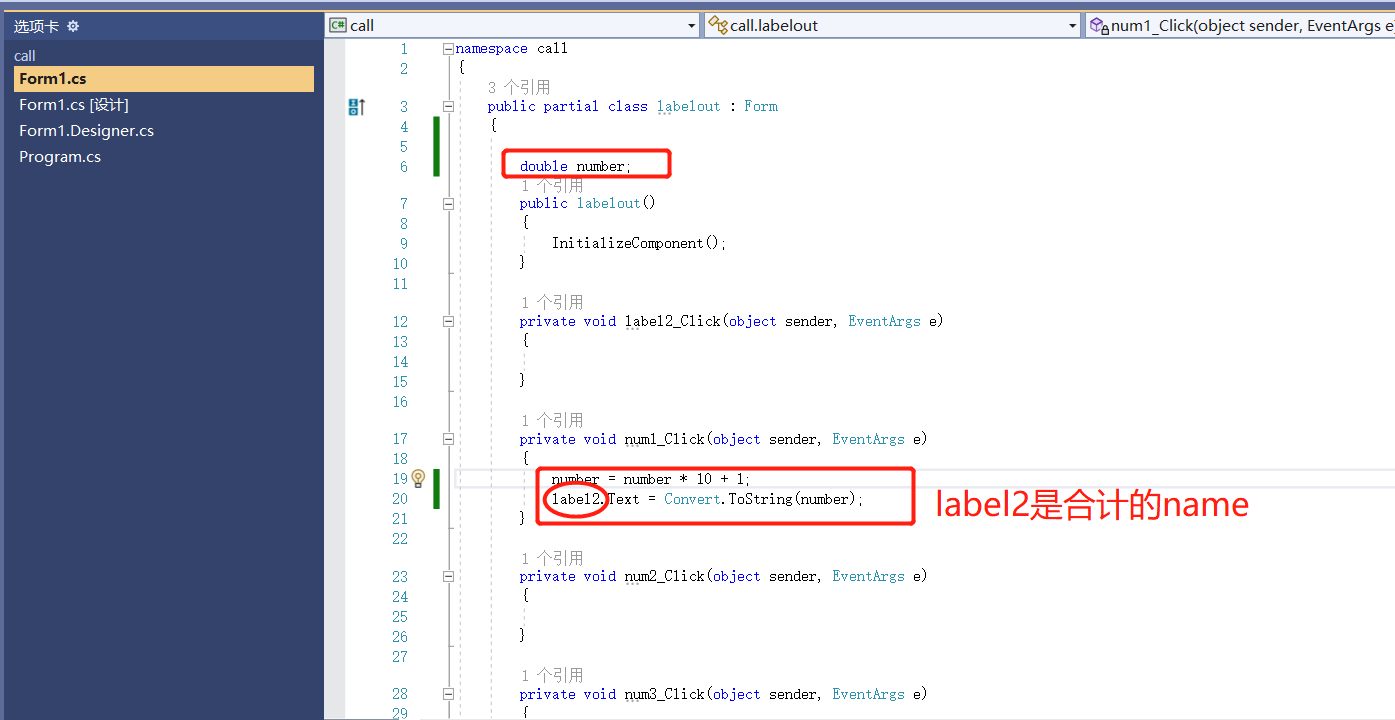This screenshot has width=1395, height=720.
Task: Click CodeLens references above num2_Click
Action: (x=552, y=558)
